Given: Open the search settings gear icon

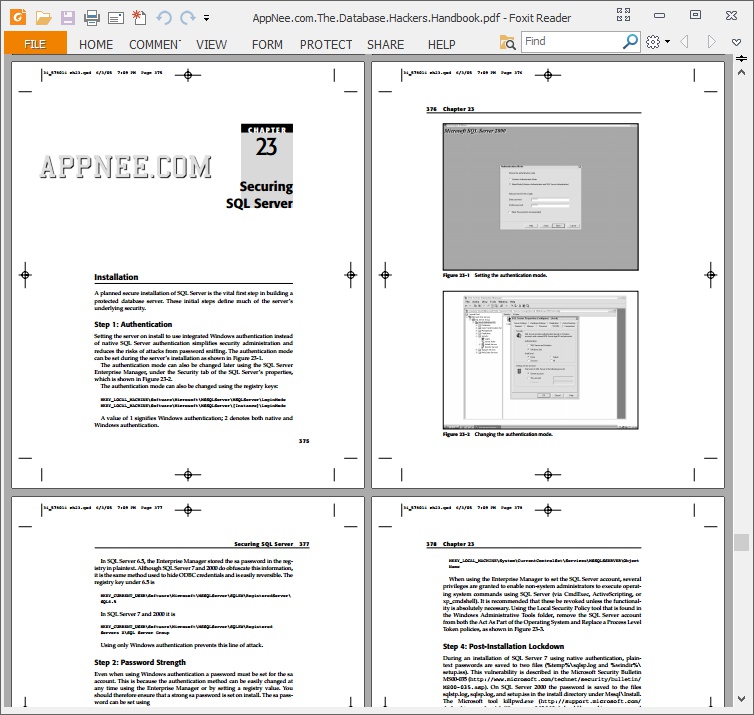Looking at the screenshot, I should tap(653, 42).
